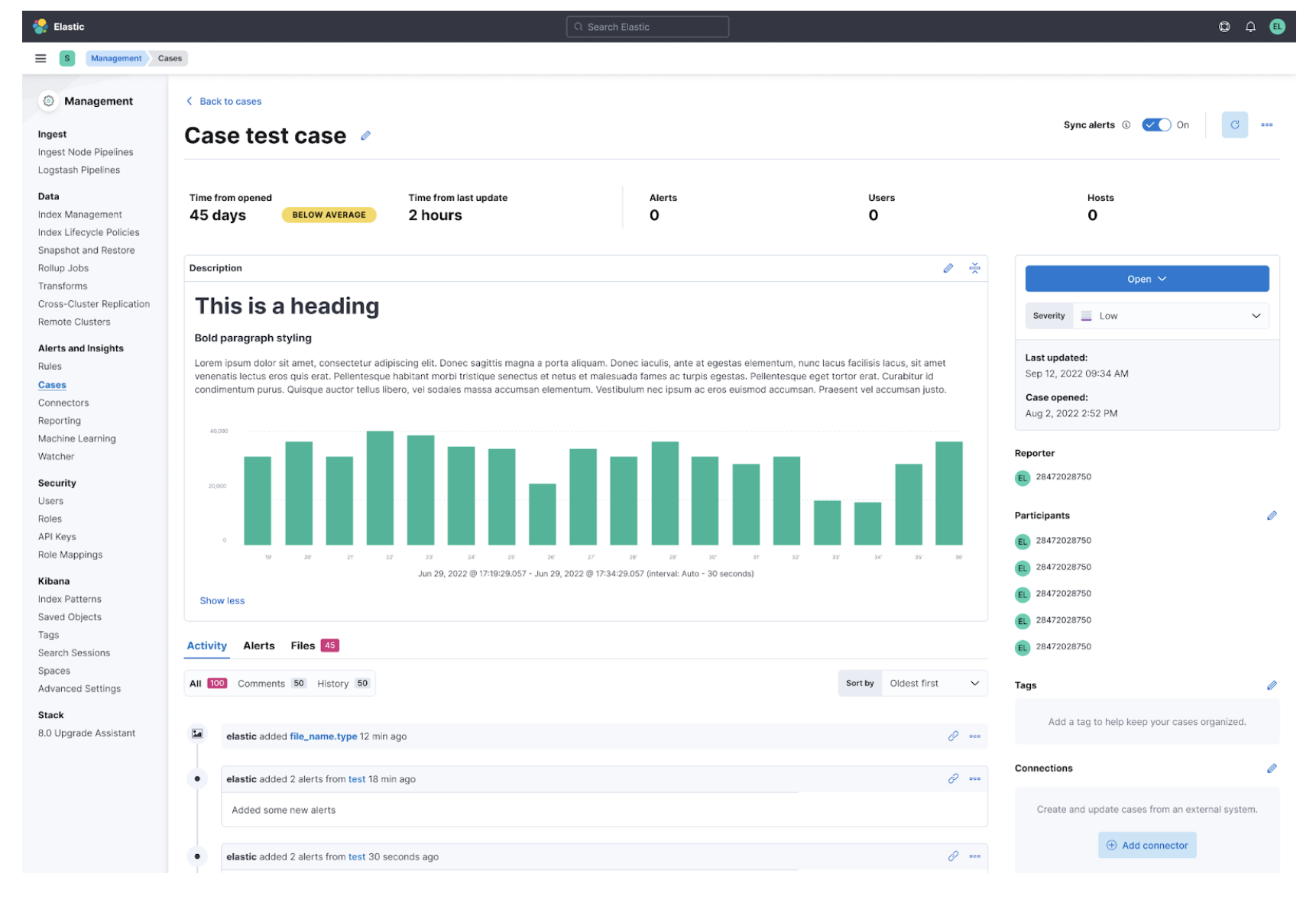
Task: Copy link of the 18 min ago alerts entry
Action: click(952, 779)
